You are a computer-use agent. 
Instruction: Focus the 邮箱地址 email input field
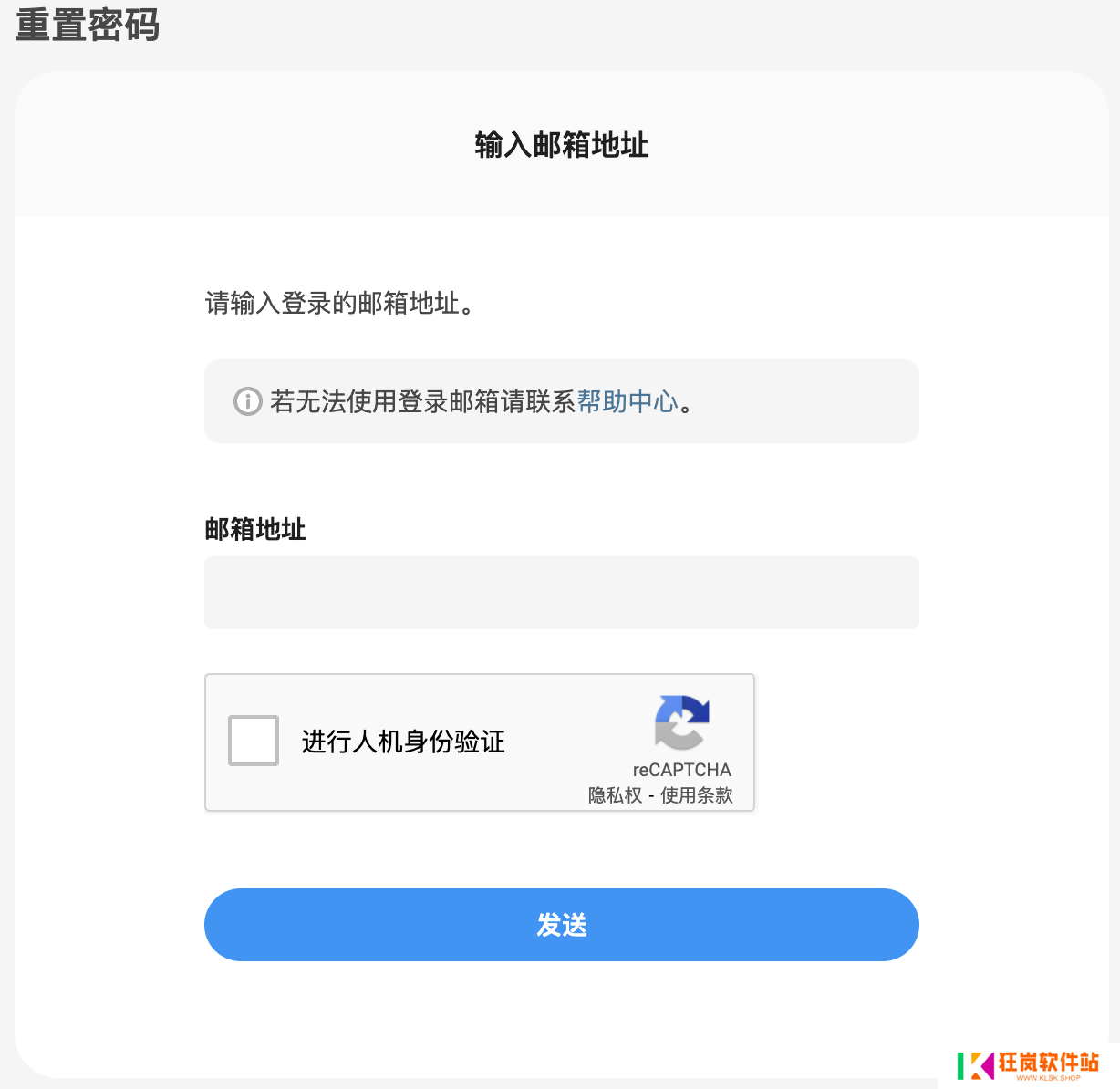click(561, 593)
